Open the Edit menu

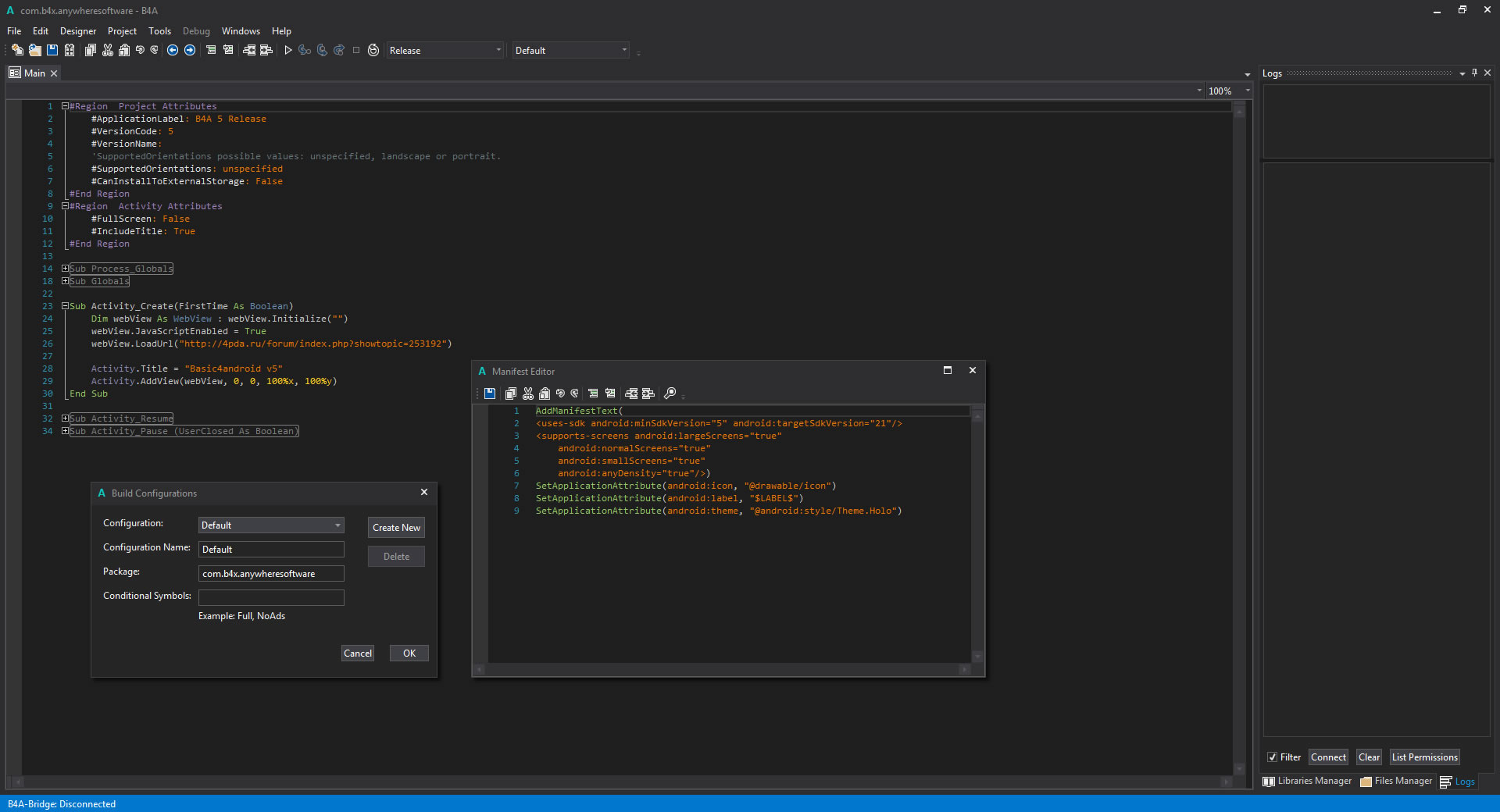click(41, 31)
